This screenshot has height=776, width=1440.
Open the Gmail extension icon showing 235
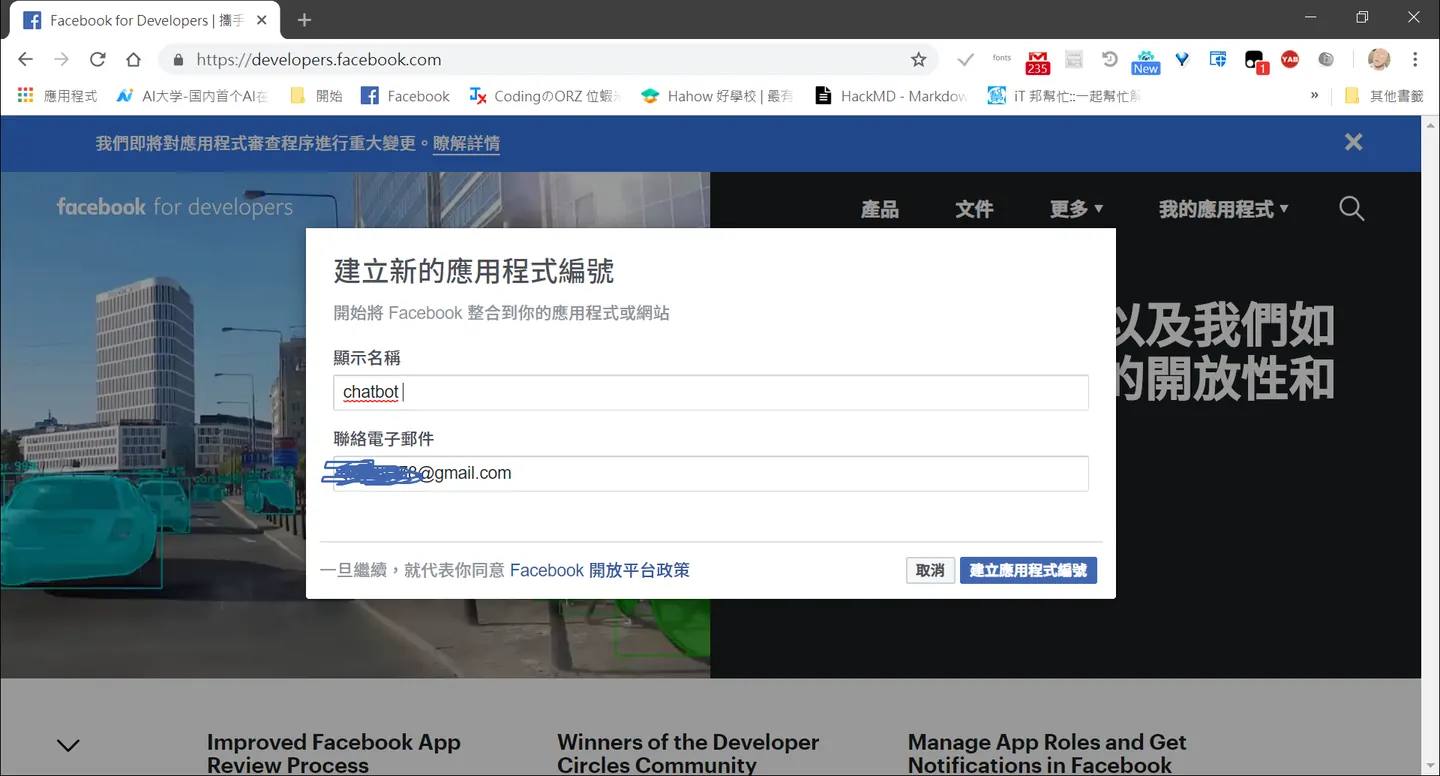tap(1037, 62)
